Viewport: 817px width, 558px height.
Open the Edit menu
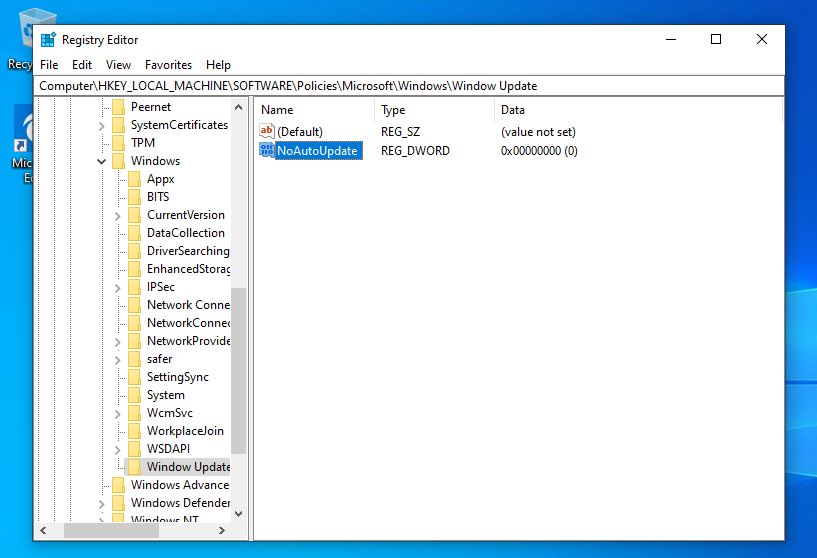[82, 65]
